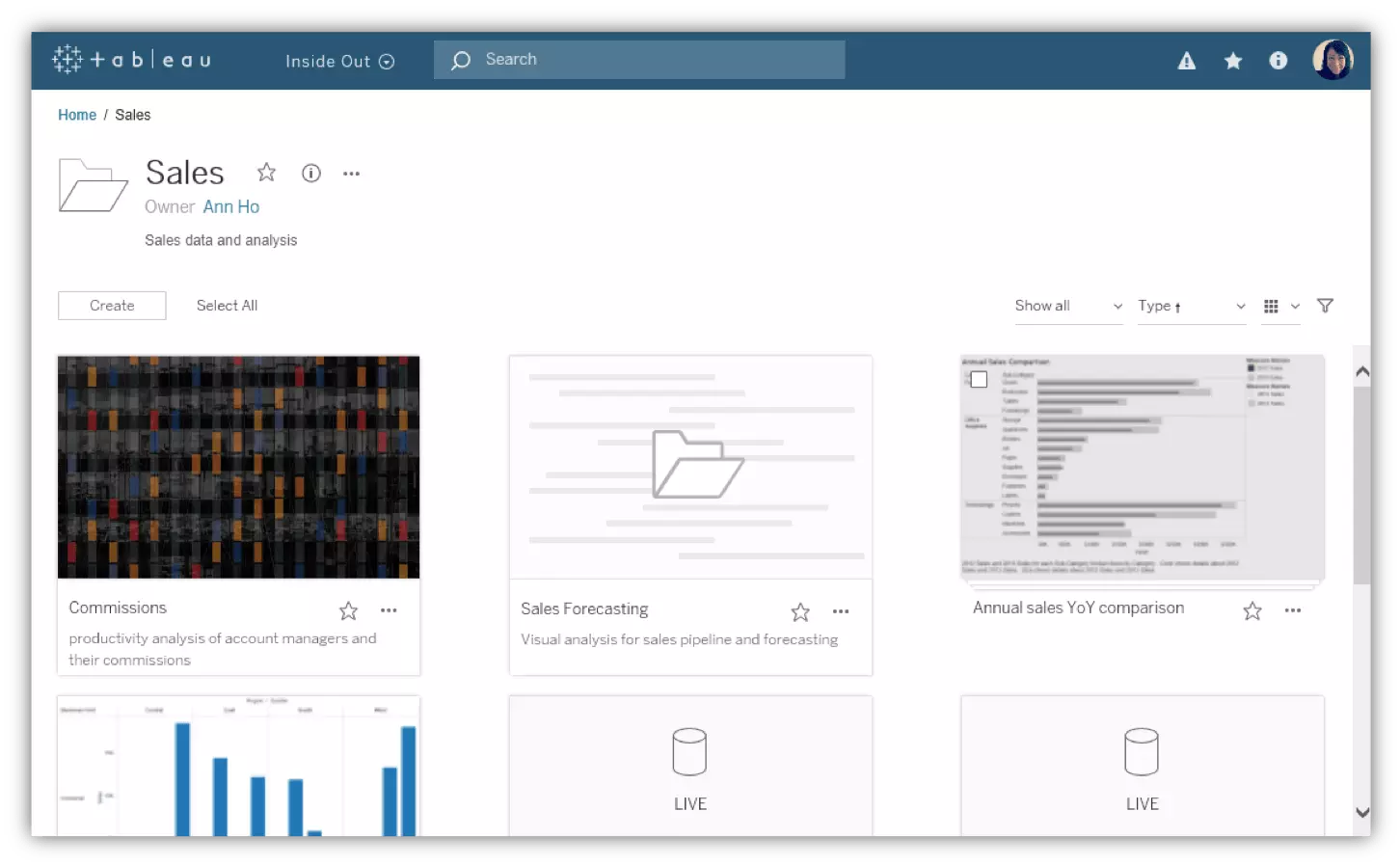The width and height of the screenshot is (1400, 865).
Task: Click Select All
Action: tap(227, 306)
